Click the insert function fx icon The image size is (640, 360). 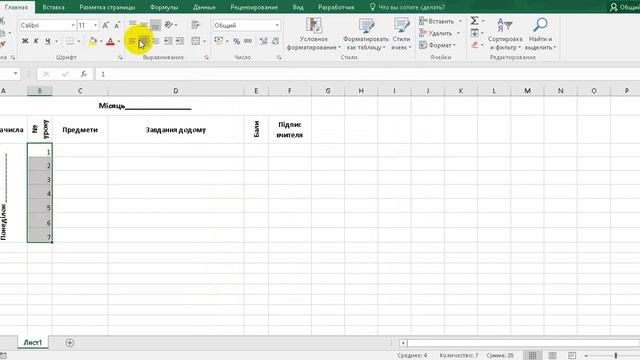click(x=84, y=74)
